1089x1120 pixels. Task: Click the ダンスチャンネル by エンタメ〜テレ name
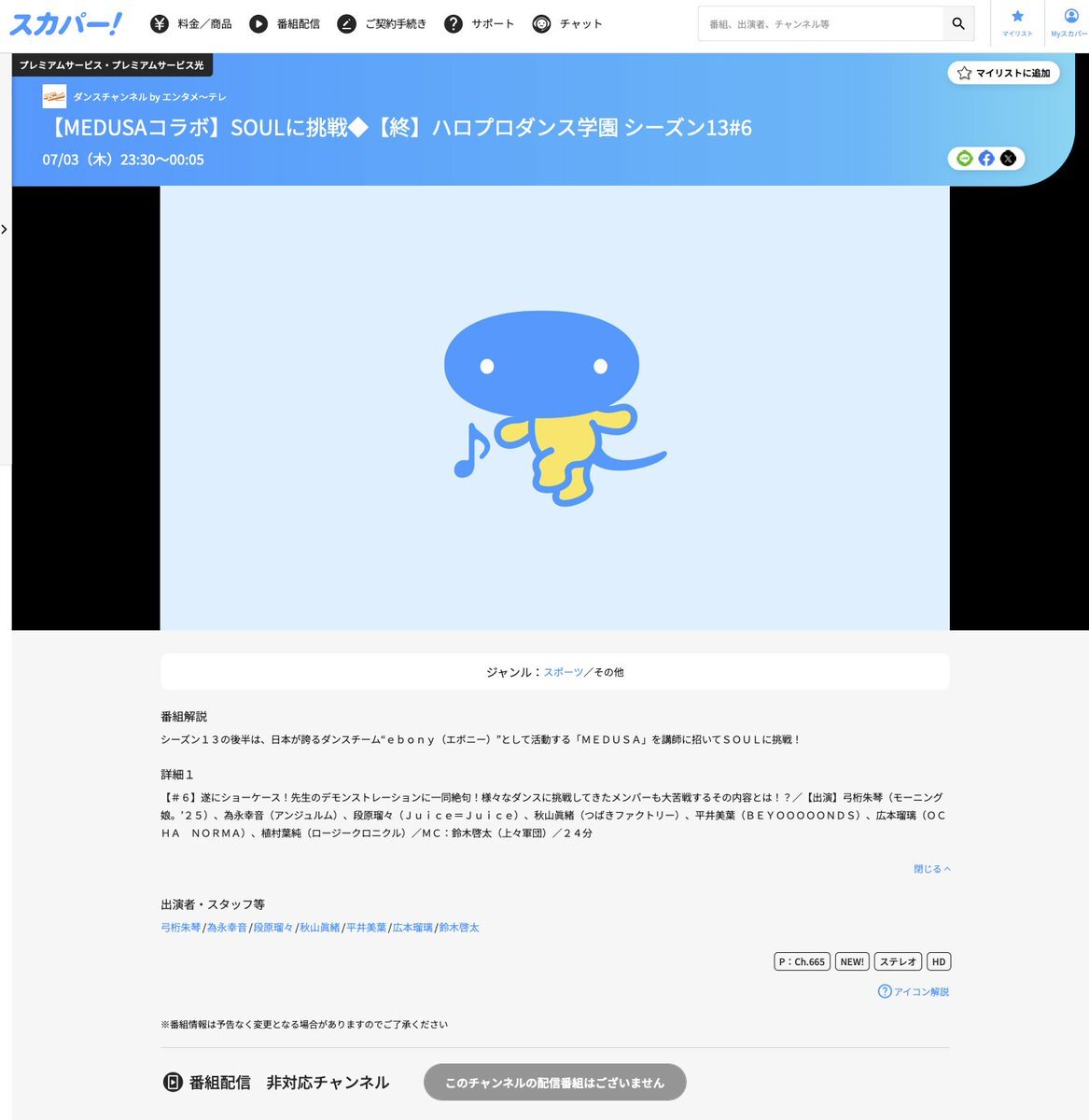click(x=149, y=97)
